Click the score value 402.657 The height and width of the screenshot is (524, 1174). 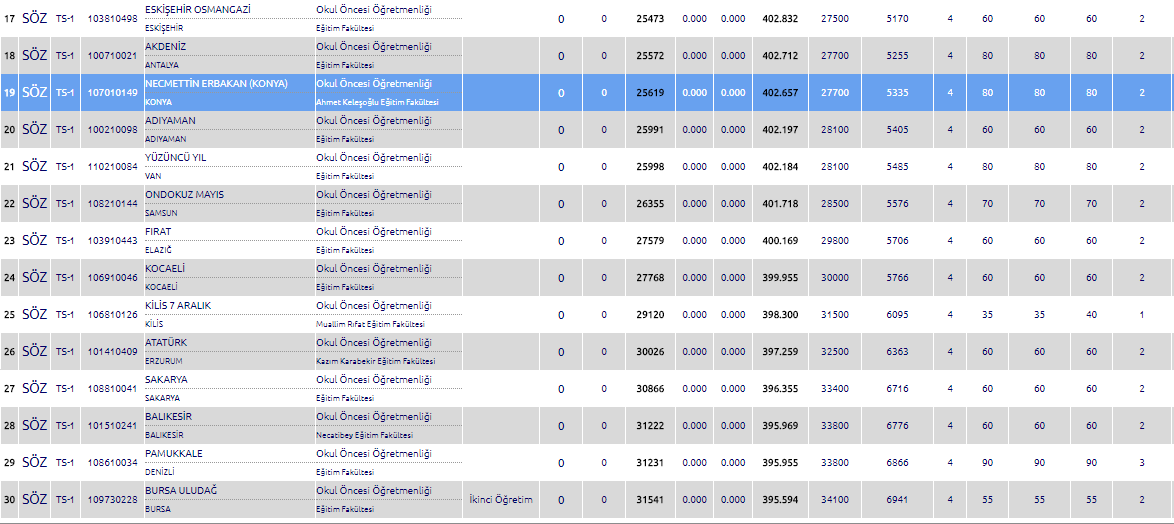click(779, 93)
